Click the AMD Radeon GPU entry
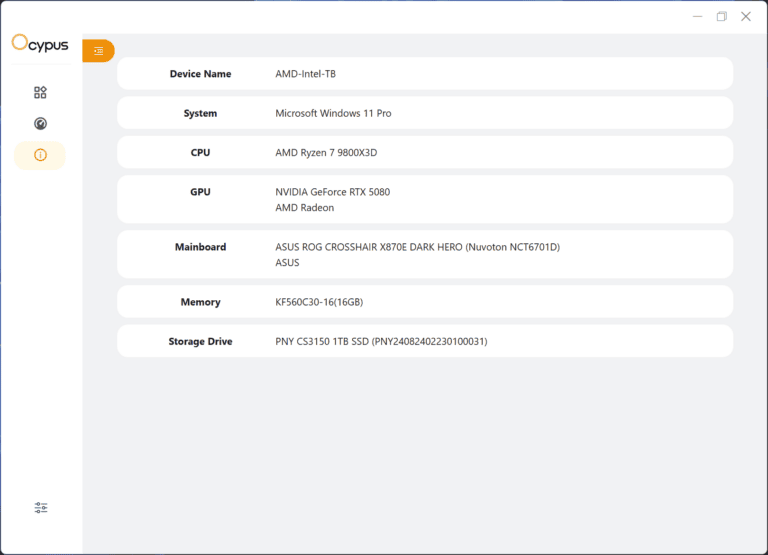Viewport: 768px width, 555px height. pos(304,208)
